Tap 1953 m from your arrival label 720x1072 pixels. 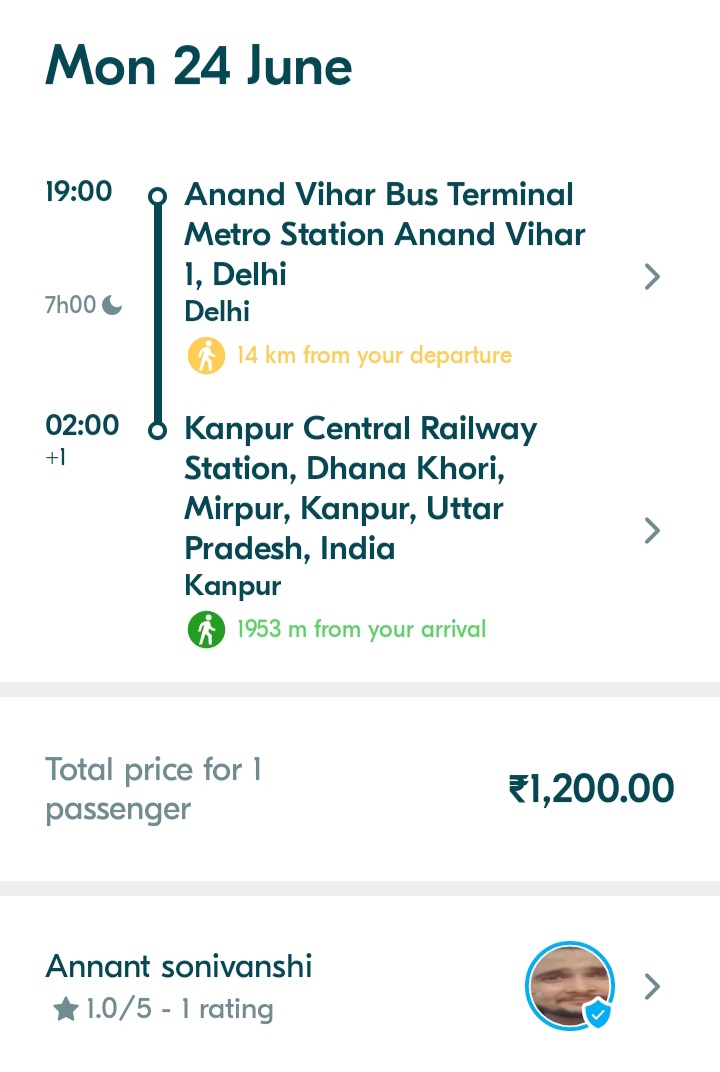[x=361, y=630]
